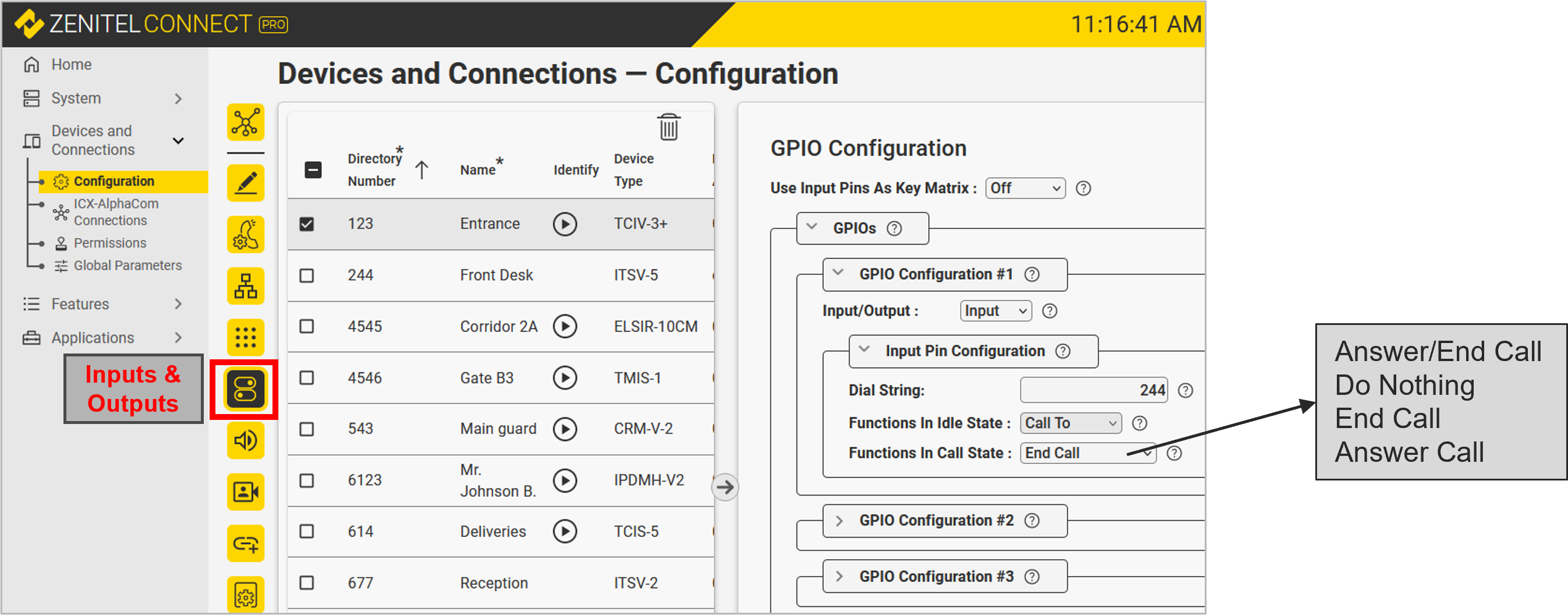Screen dimensions: 1568x615
Task: Open the Home menu item
Action: click(71, 65)
